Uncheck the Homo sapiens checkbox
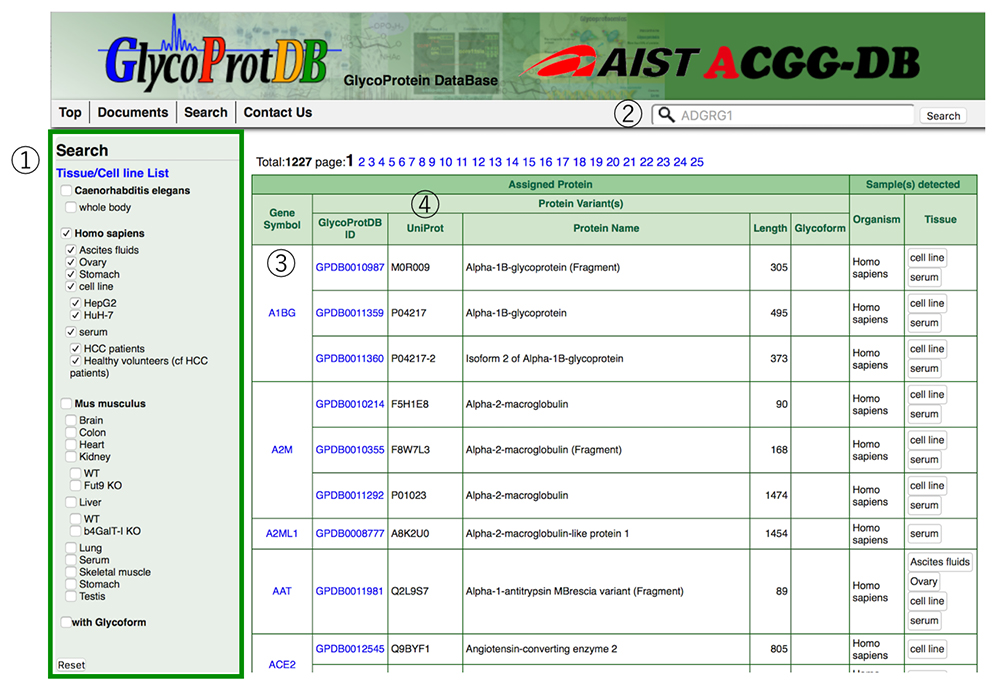The height and width of the screenshot is (688, 1000). pyautogui.click(x=66, y=233)
